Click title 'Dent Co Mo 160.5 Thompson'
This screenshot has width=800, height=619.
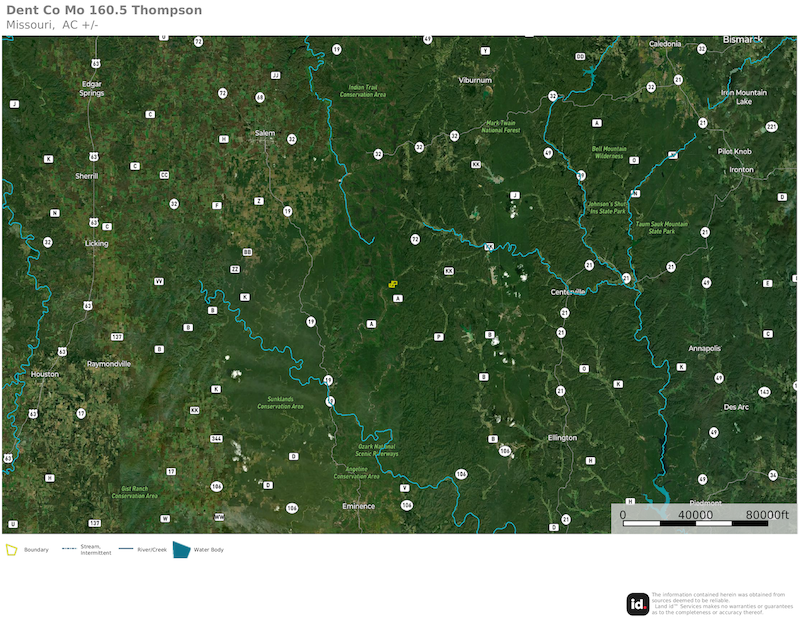pyautogui.click(x=104, y=10)
